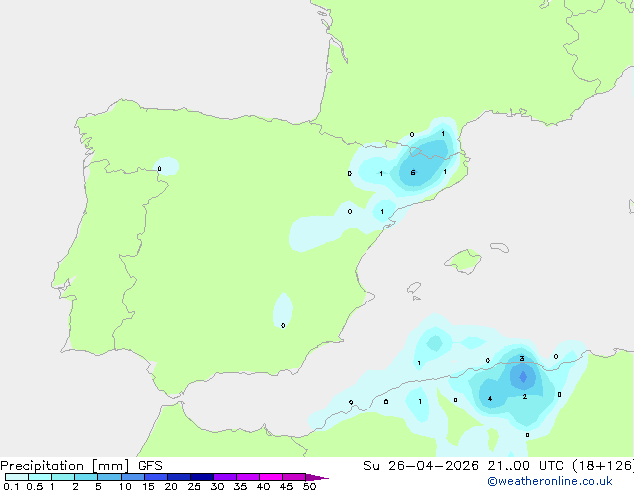Select the 10–15 mm legend color swatch
Viewport: 634px width, 490px height.
click(133, 477)
